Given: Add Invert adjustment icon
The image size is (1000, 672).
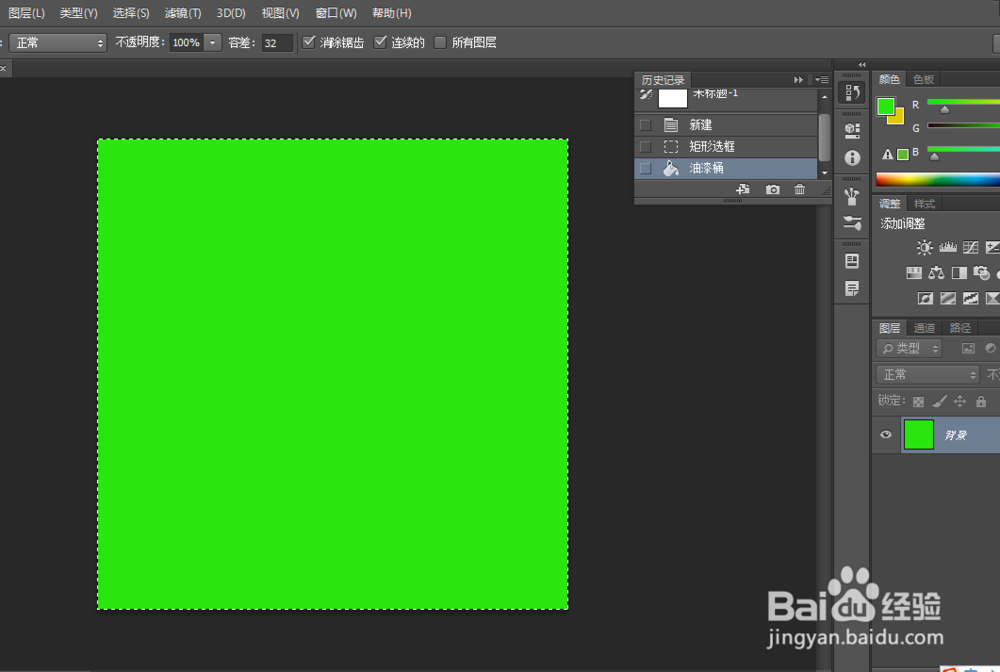Looking at the screenshot, I should (925, 298).
